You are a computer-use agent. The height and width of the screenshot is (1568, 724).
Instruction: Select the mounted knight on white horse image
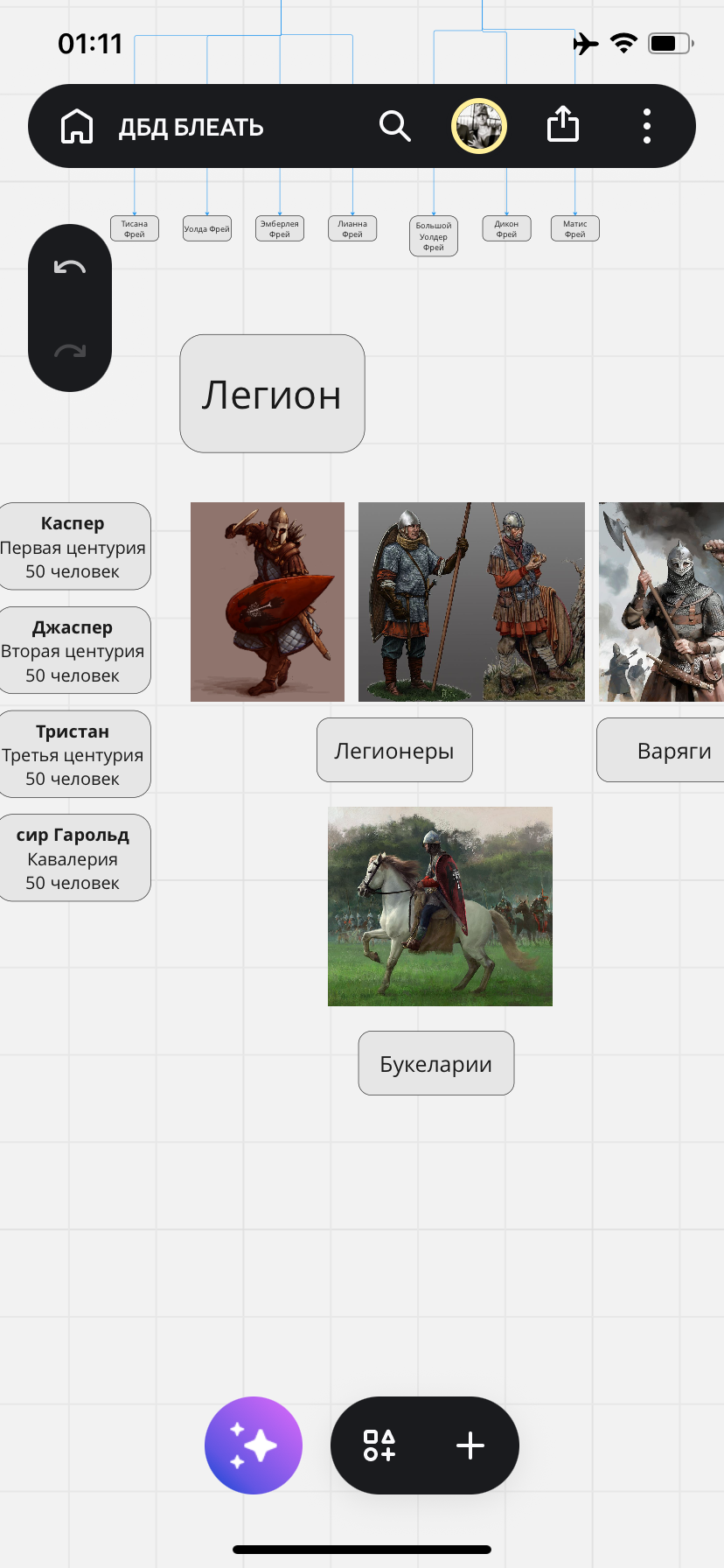click(440, 906)
